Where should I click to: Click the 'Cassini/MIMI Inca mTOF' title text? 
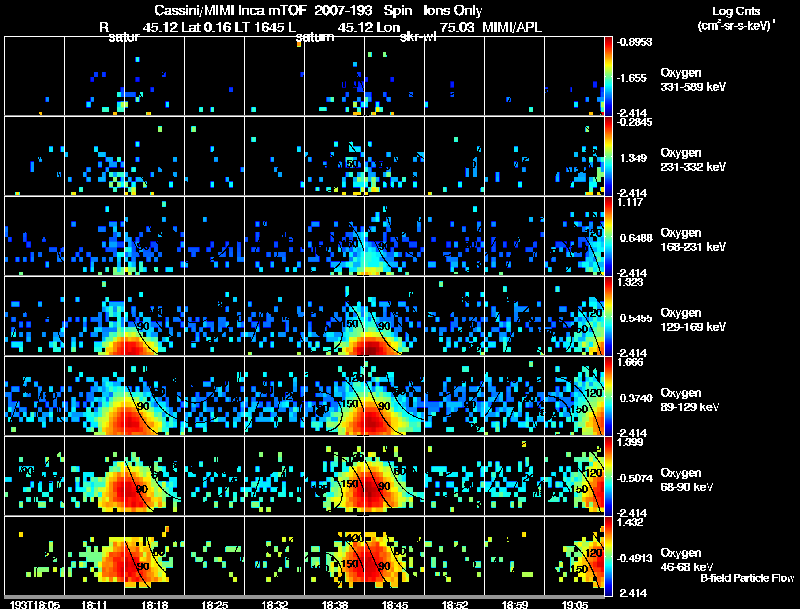[x=230, y=11]
